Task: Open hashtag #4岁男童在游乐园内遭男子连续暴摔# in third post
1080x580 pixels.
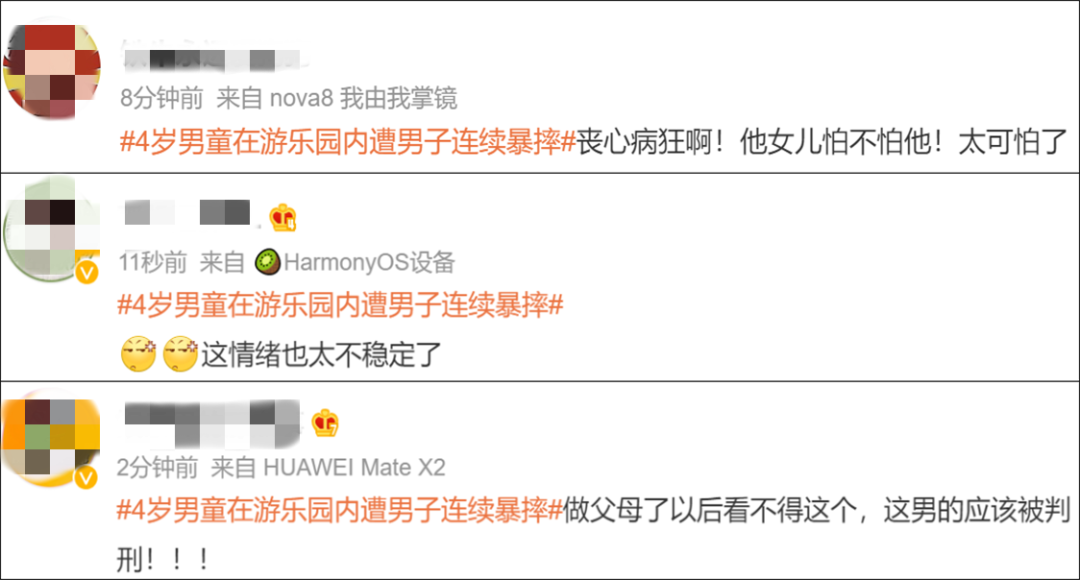Action: [x=340, y=510]
